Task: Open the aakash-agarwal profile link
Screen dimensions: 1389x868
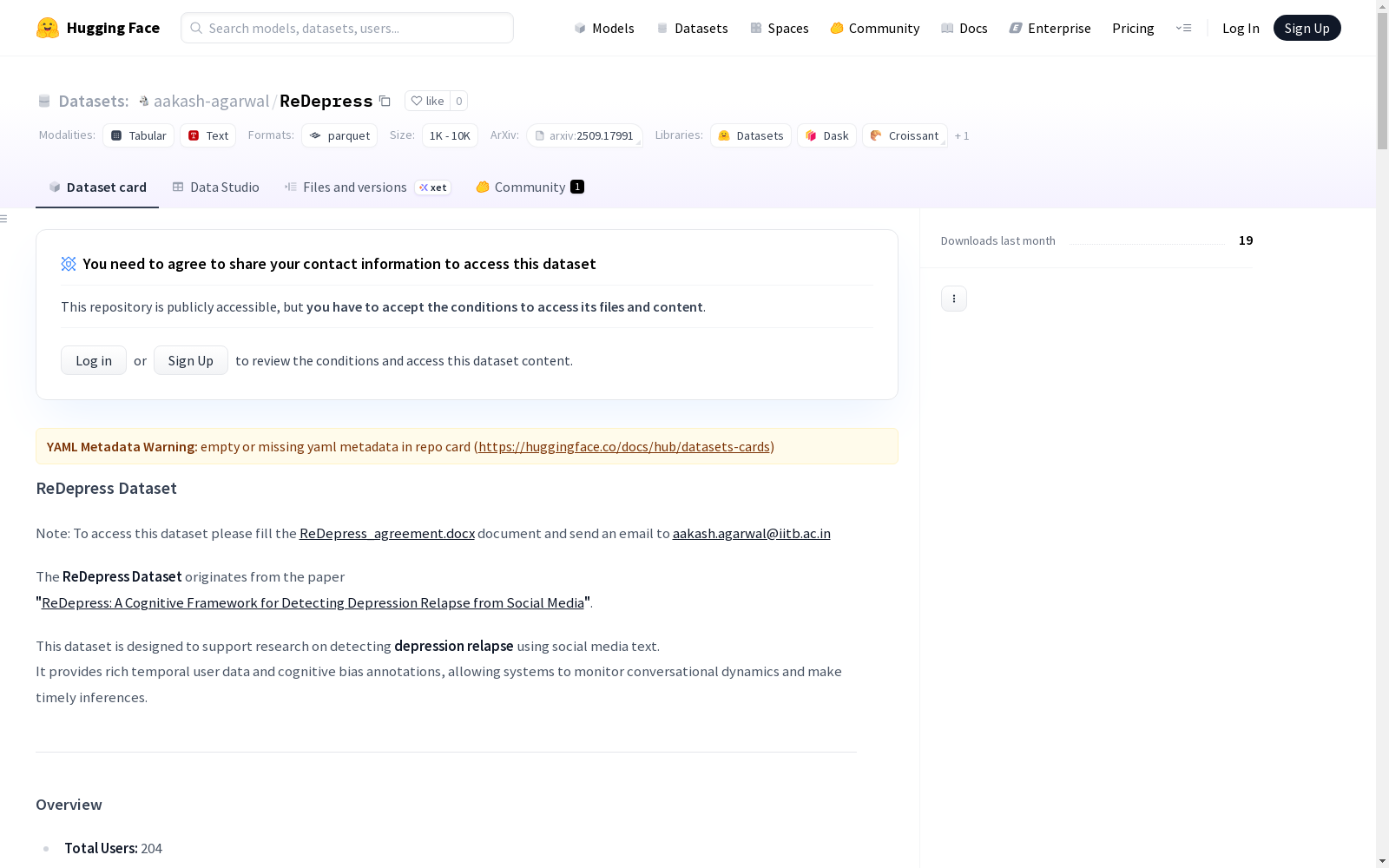Action: click(211, 102)
